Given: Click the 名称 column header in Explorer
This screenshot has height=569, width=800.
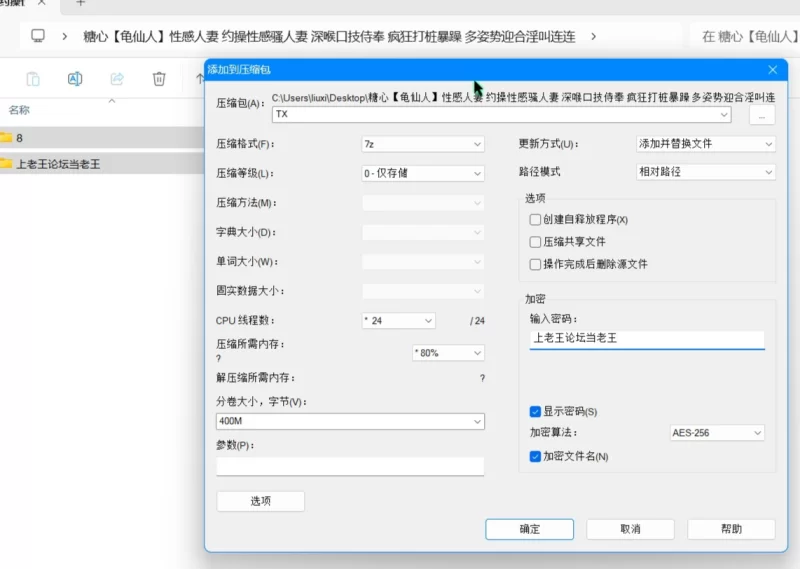Looking at the screenshot, I should coord(19,110).
